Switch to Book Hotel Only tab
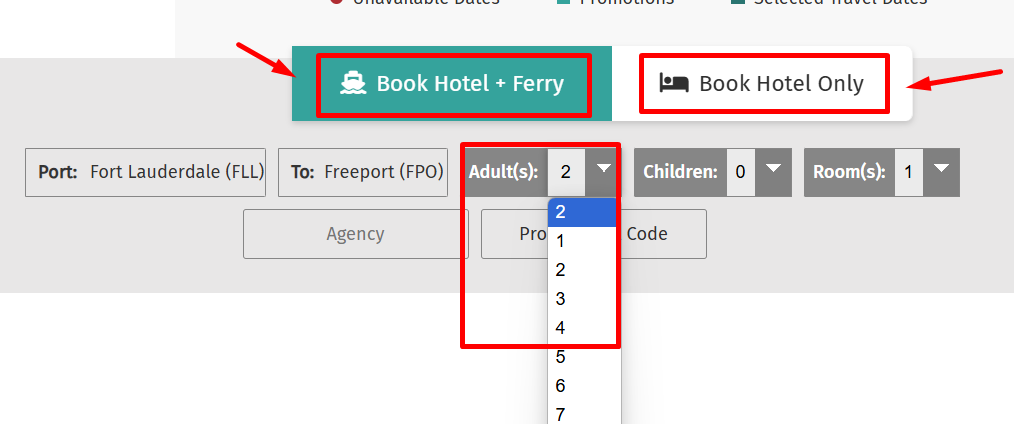 point(762,83)
